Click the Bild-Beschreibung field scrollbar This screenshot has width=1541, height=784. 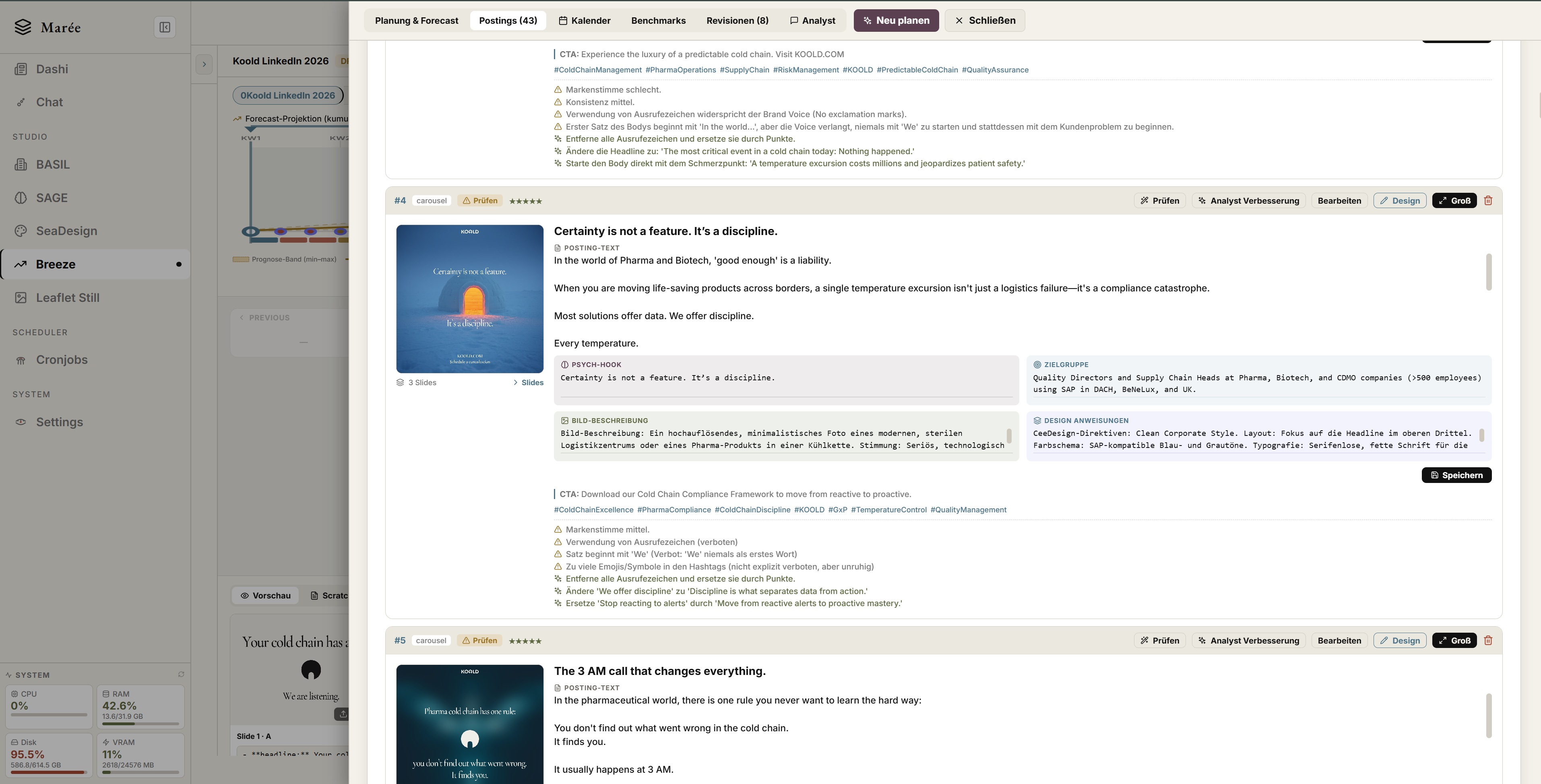pyautogui.click(x=1008, y=436)
